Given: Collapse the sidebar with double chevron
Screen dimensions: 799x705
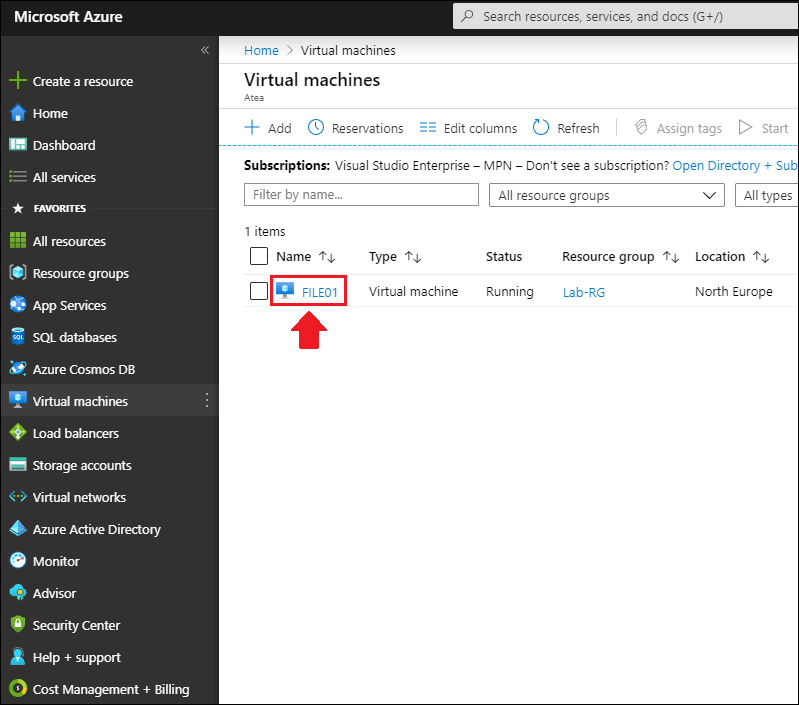Looking at the screenshot, I should (x=205, y=50).
